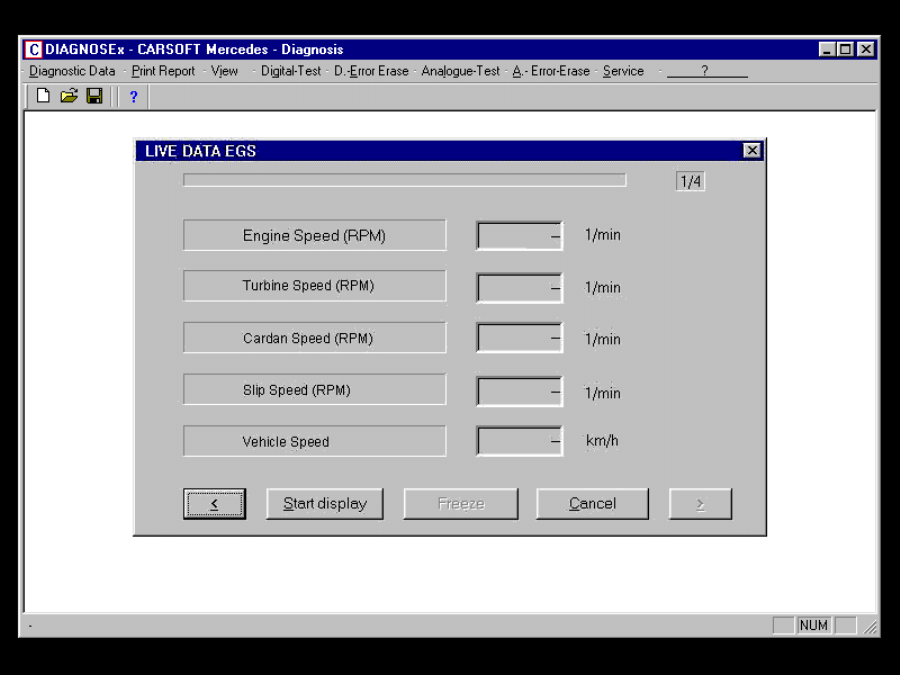Open the Analogue-Test menu
This screenshot has height=675, width=900.
pos(461,71)
